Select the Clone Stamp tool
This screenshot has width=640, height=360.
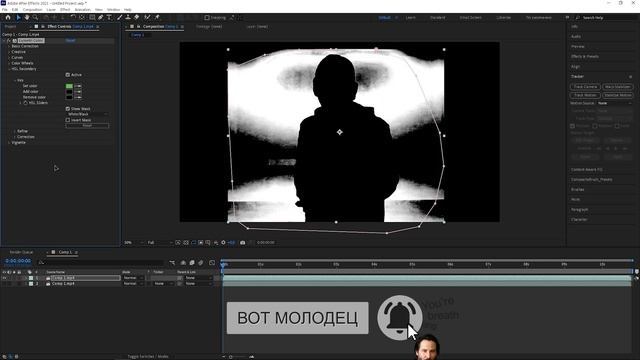(x=128, y=18)
